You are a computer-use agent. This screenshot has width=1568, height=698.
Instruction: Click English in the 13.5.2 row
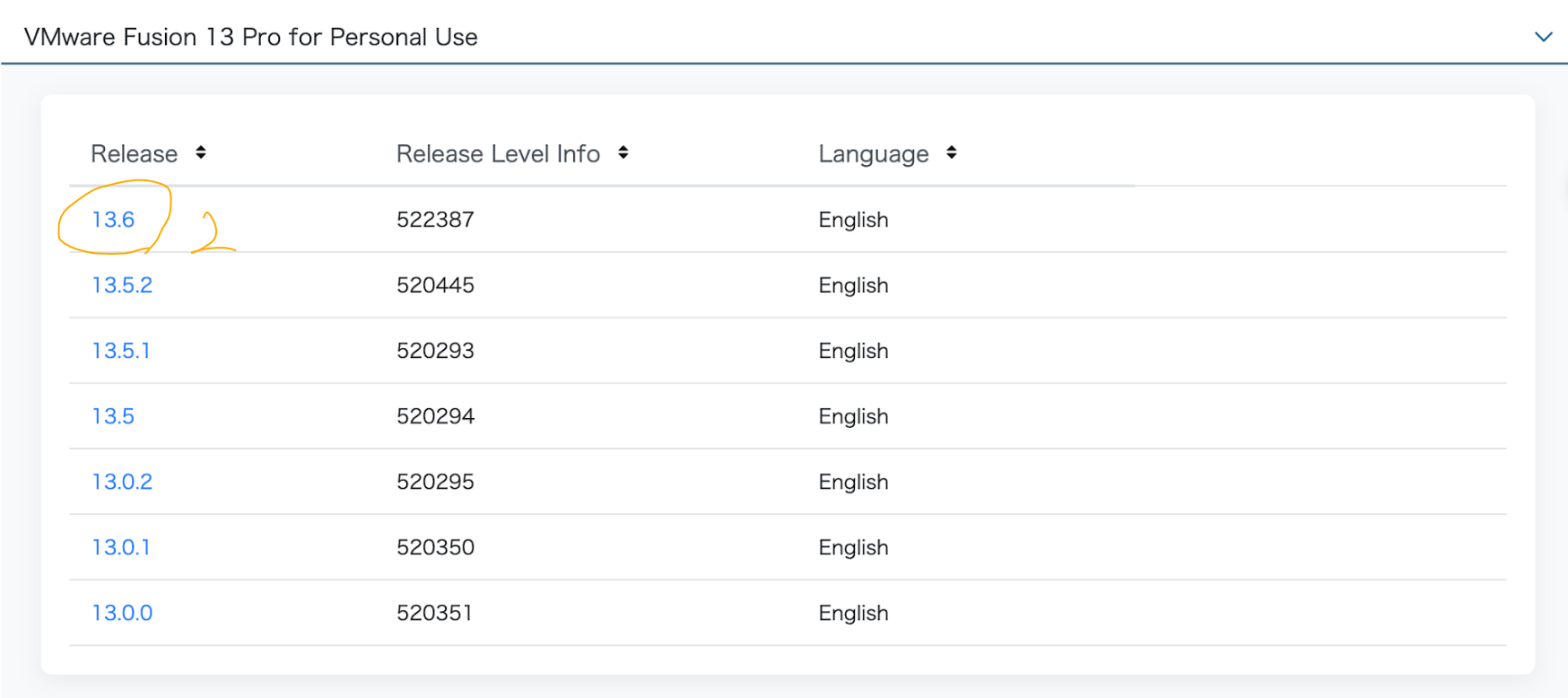[x=853, y=286]
